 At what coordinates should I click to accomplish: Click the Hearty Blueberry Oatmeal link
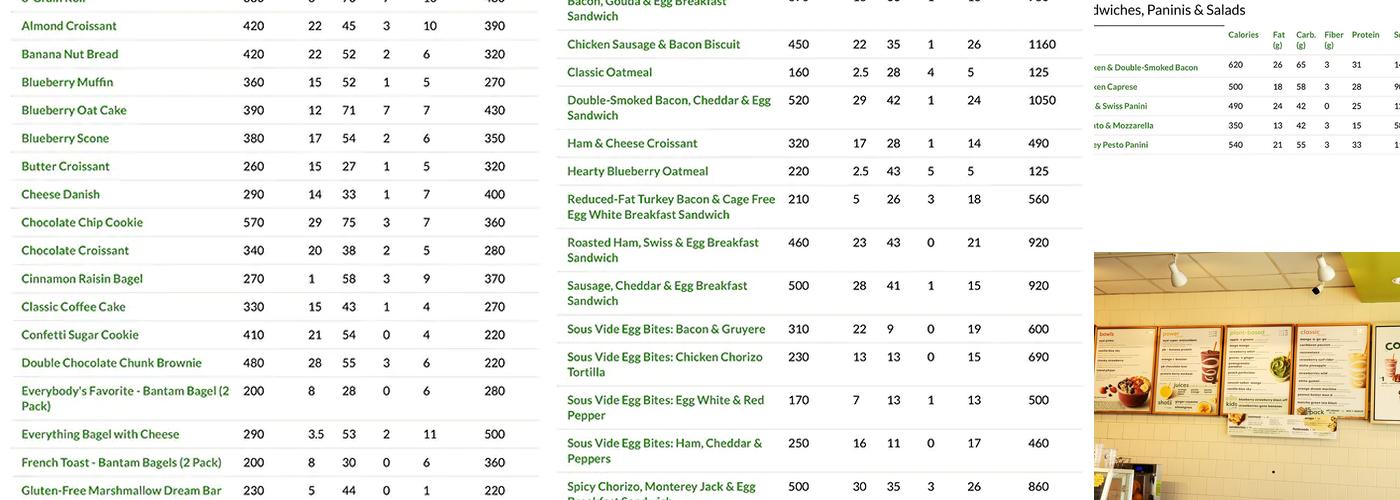pos(638,171)
